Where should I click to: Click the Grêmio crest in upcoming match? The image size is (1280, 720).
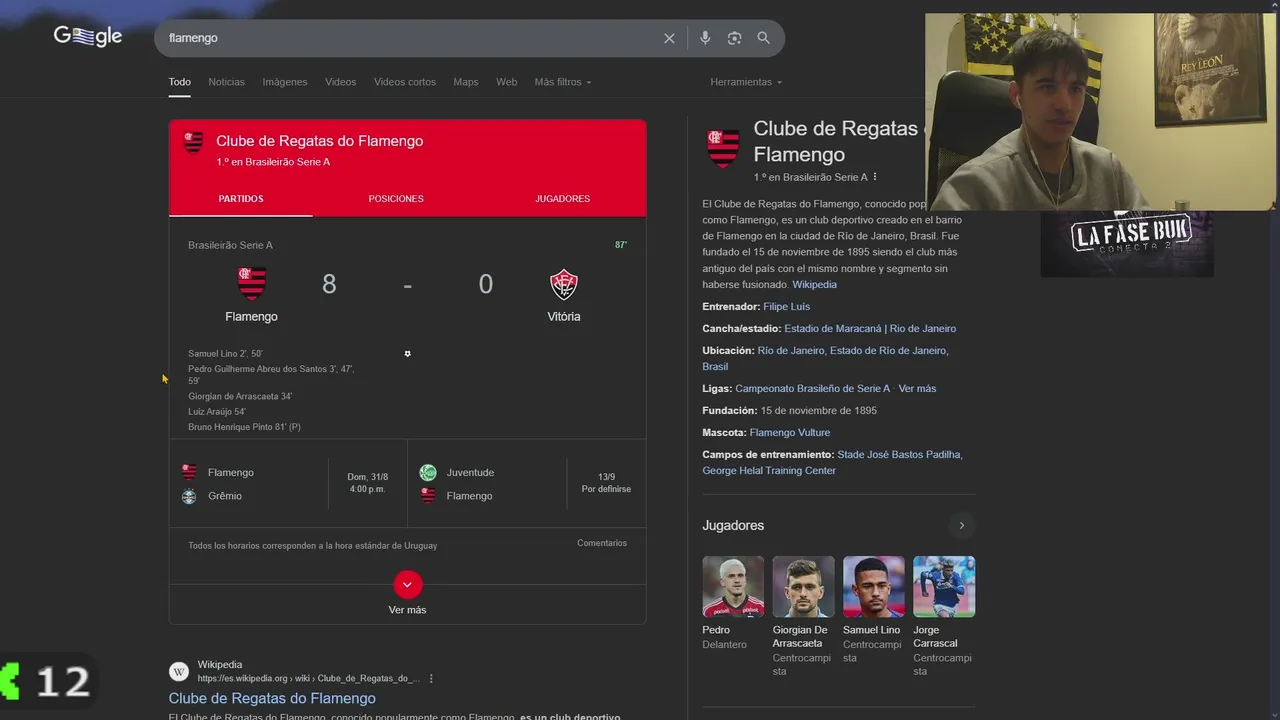click(x=189, y=496)
